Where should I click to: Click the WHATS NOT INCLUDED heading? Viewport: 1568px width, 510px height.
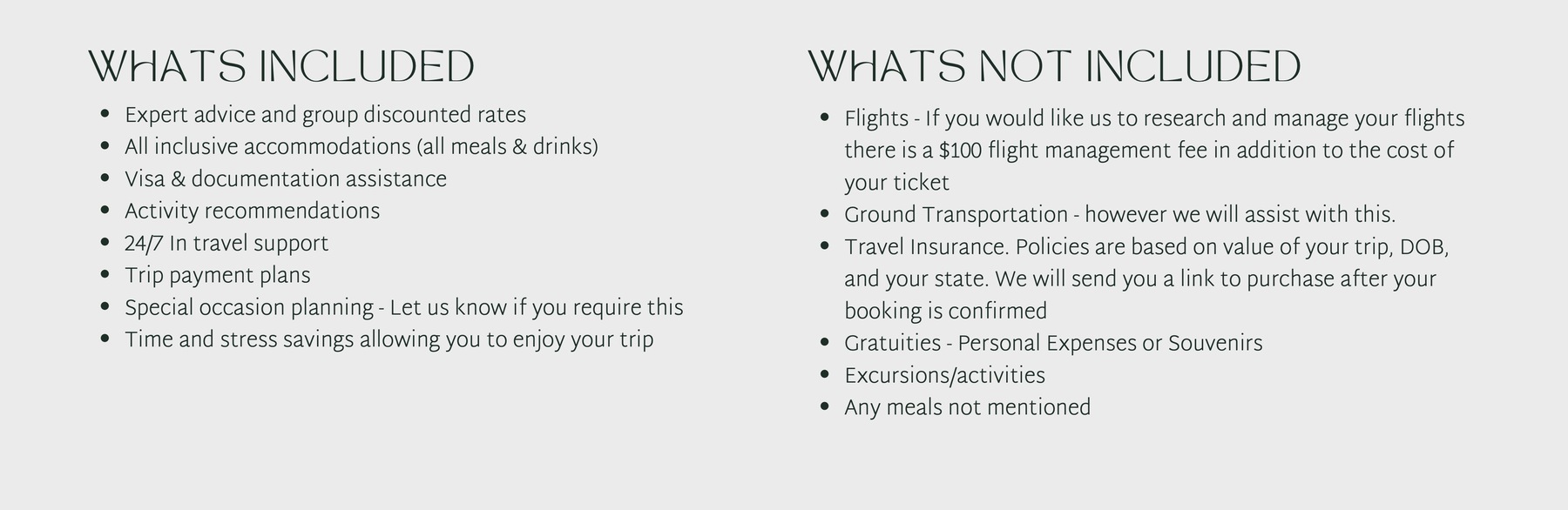(1054, 67)
